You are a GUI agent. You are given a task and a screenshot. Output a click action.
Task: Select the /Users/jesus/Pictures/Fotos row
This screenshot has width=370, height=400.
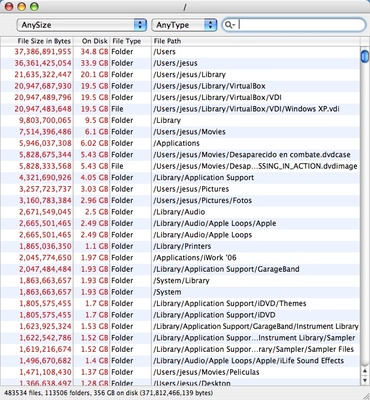[x=180, y=200]
